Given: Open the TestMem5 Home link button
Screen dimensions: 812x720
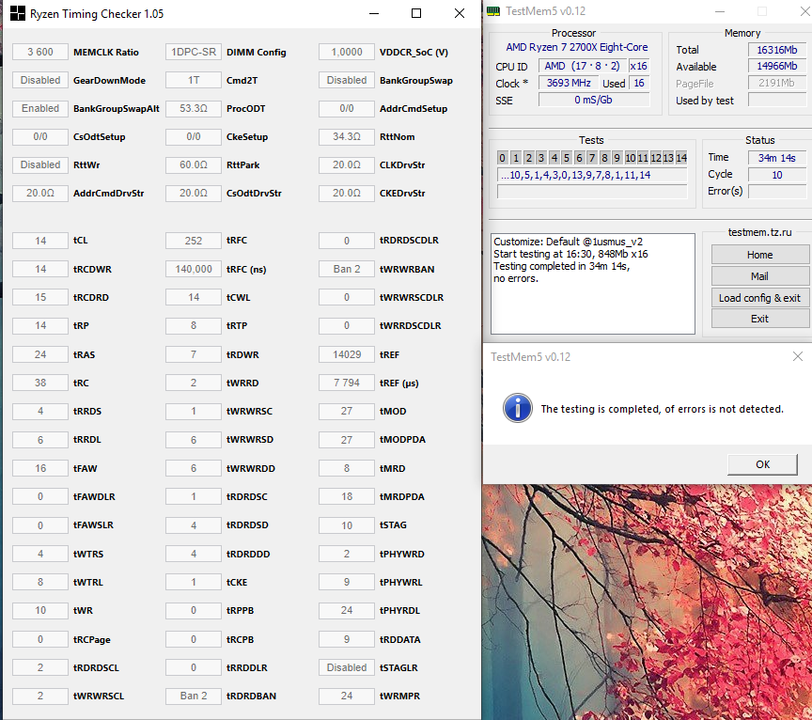Looking at the screenshot, I should [760, 255].
